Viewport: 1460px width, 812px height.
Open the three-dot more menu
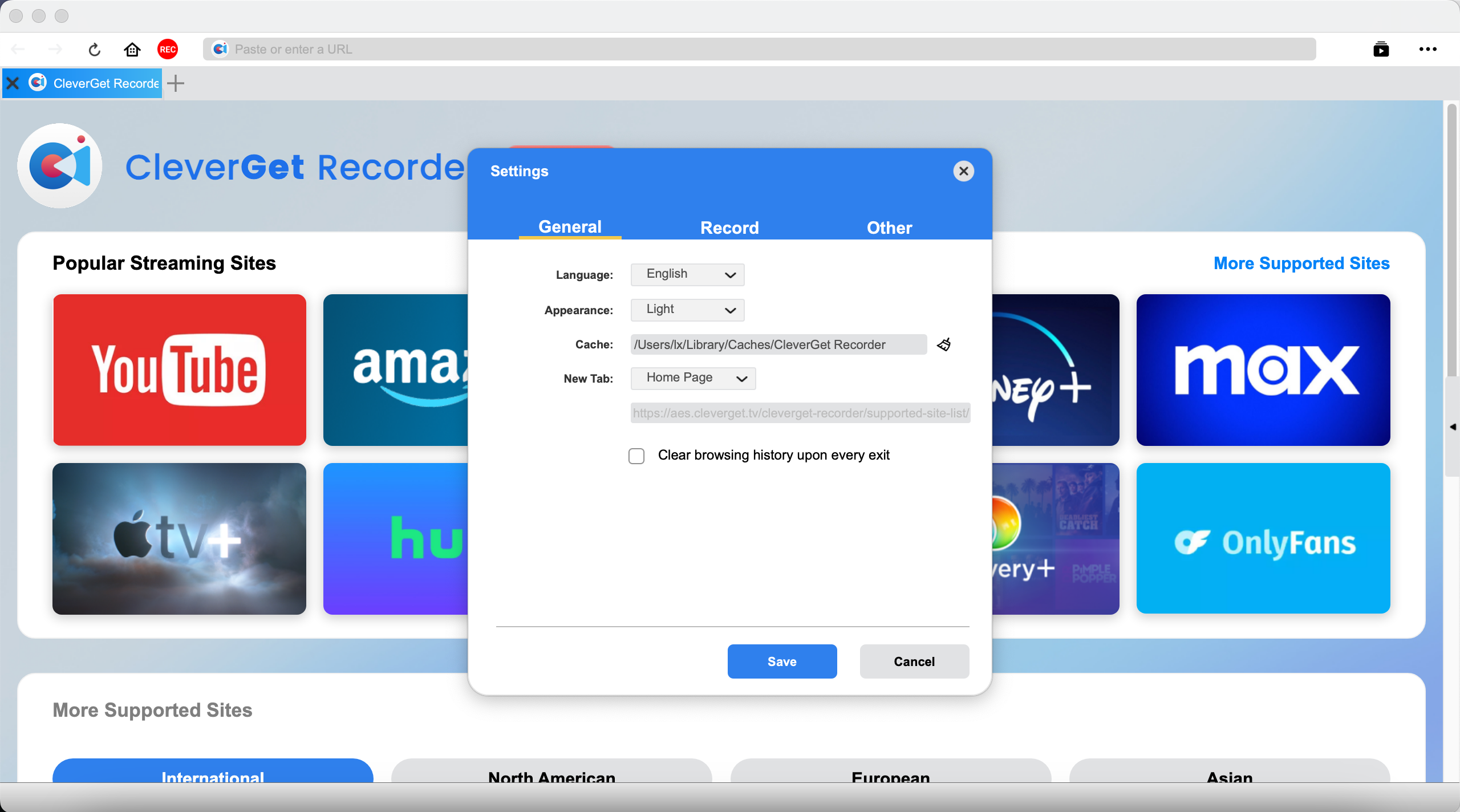1428,50
